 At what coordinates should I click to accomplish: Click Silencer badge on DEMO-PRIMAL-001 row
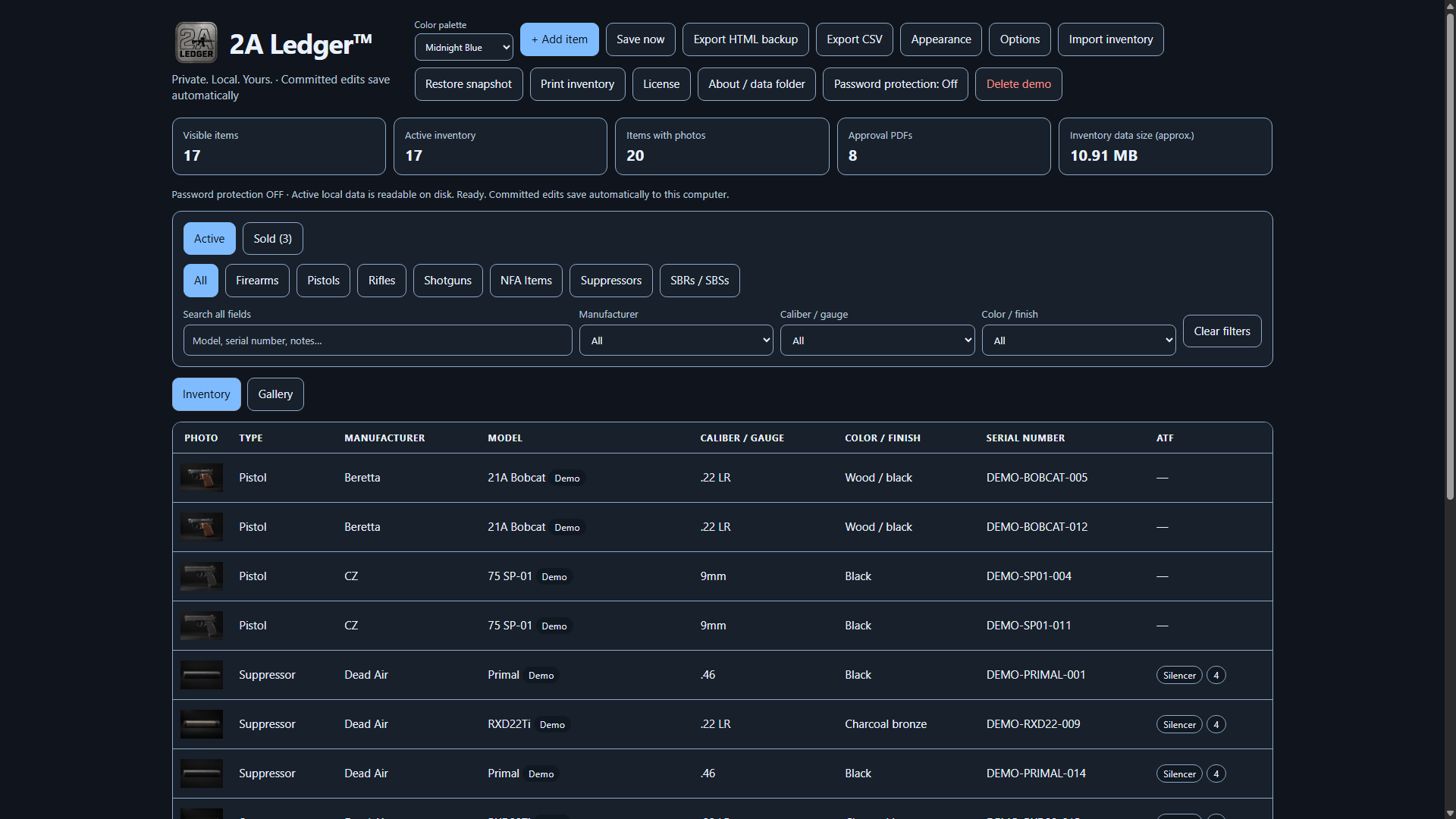pos(1179,675)
